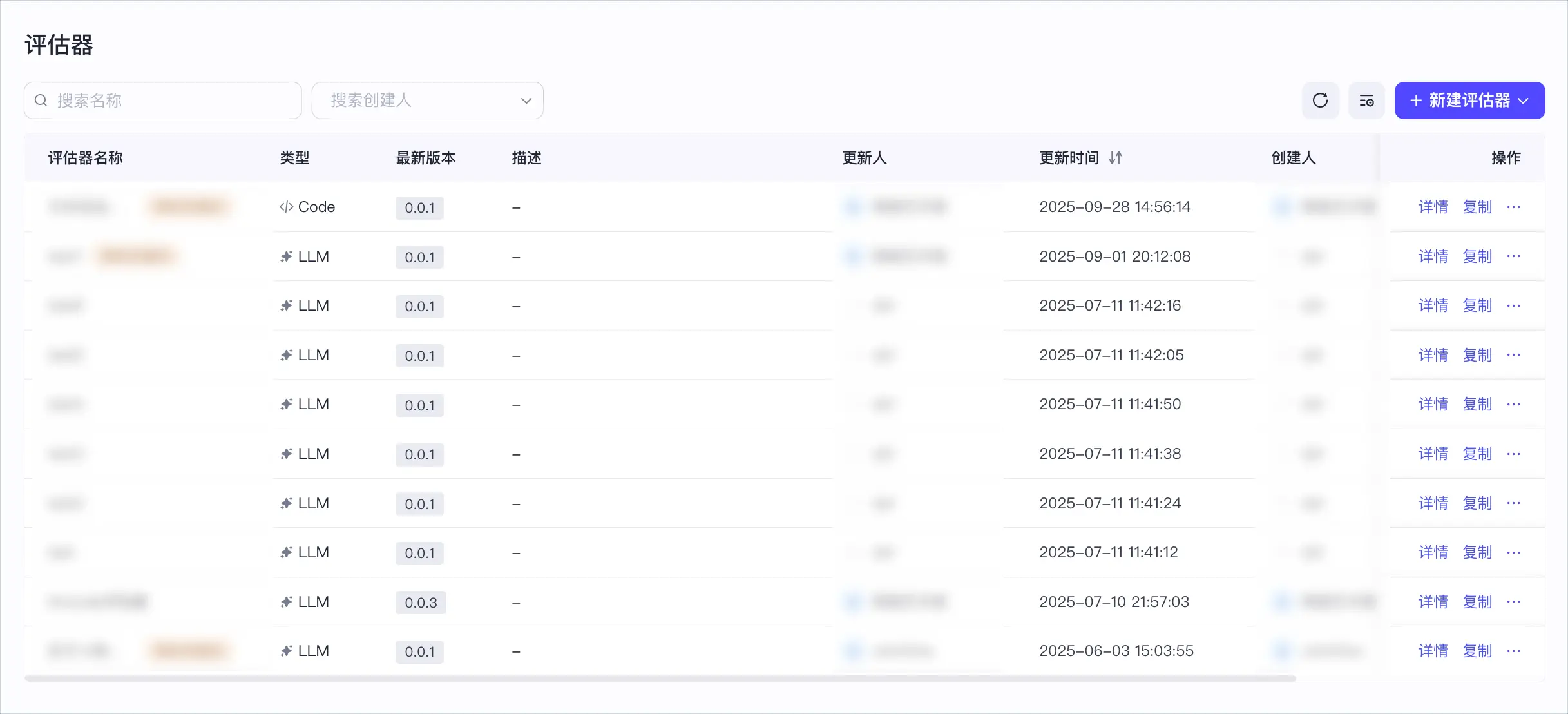Click the 操作 column header
Screen dimensions: 1568x714
pos(1506,158)
